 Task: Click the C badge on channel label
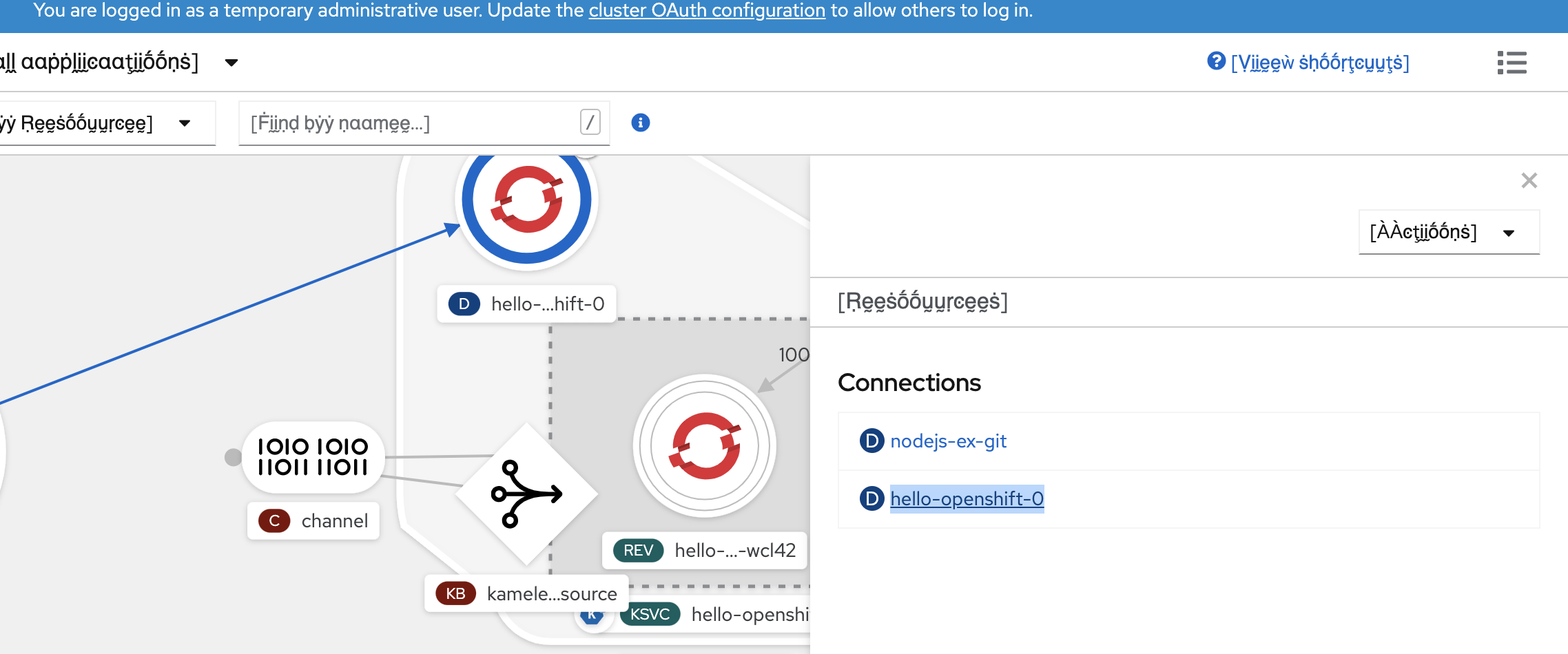point(274,520)
